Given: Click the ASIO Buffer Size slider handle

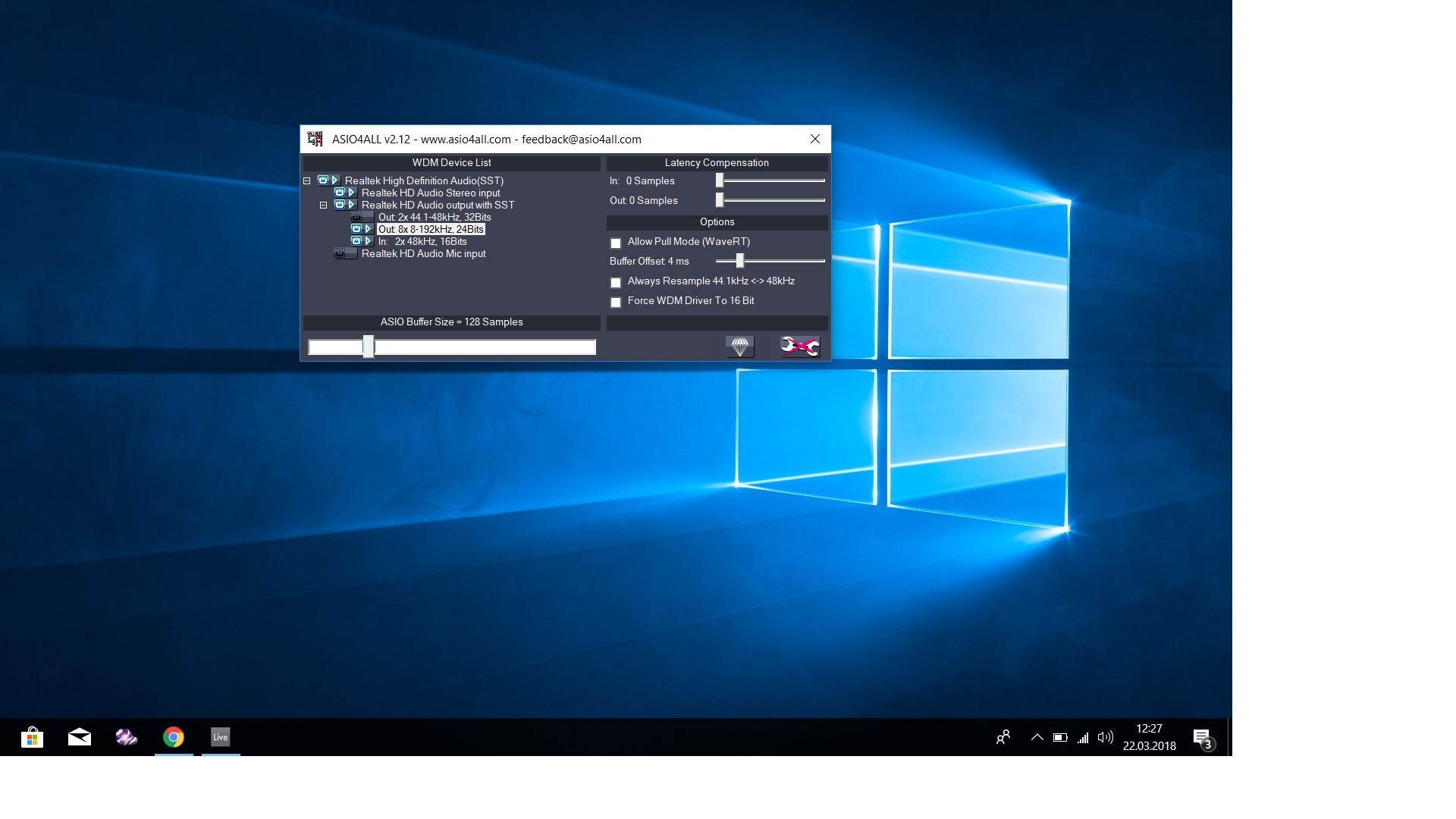Looking at the screenshot, I should point(369,347).
